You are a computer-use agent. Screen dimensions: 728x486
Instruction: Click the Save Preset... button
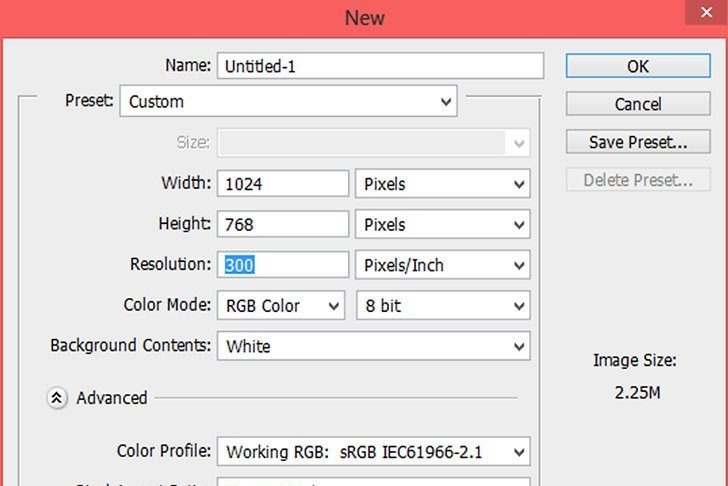pyautogui.click(x=638, y=142)
